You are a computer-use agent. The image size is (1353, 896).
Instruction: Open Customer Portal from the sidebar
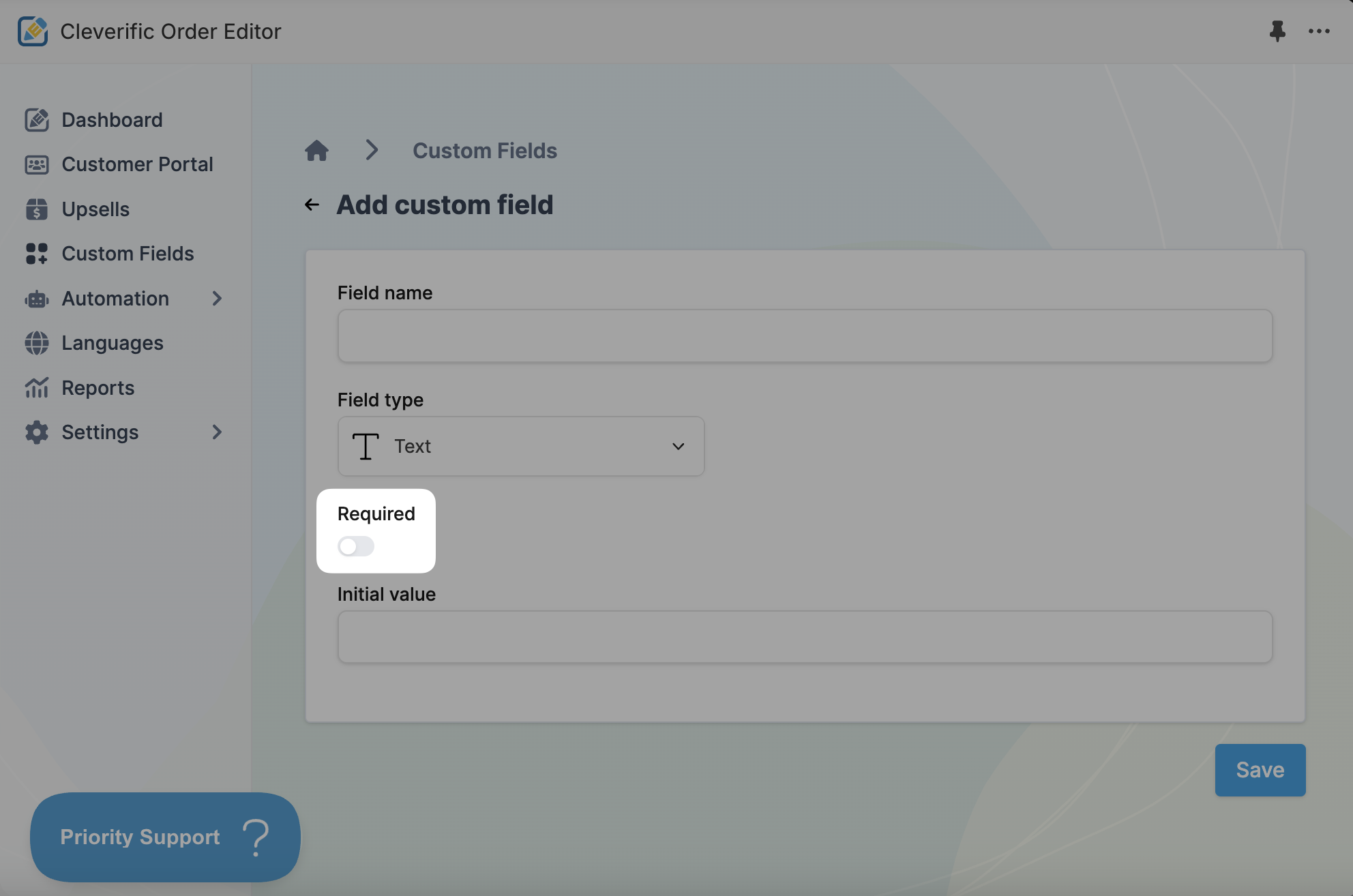pyautogui.click(x=137, y=164)
